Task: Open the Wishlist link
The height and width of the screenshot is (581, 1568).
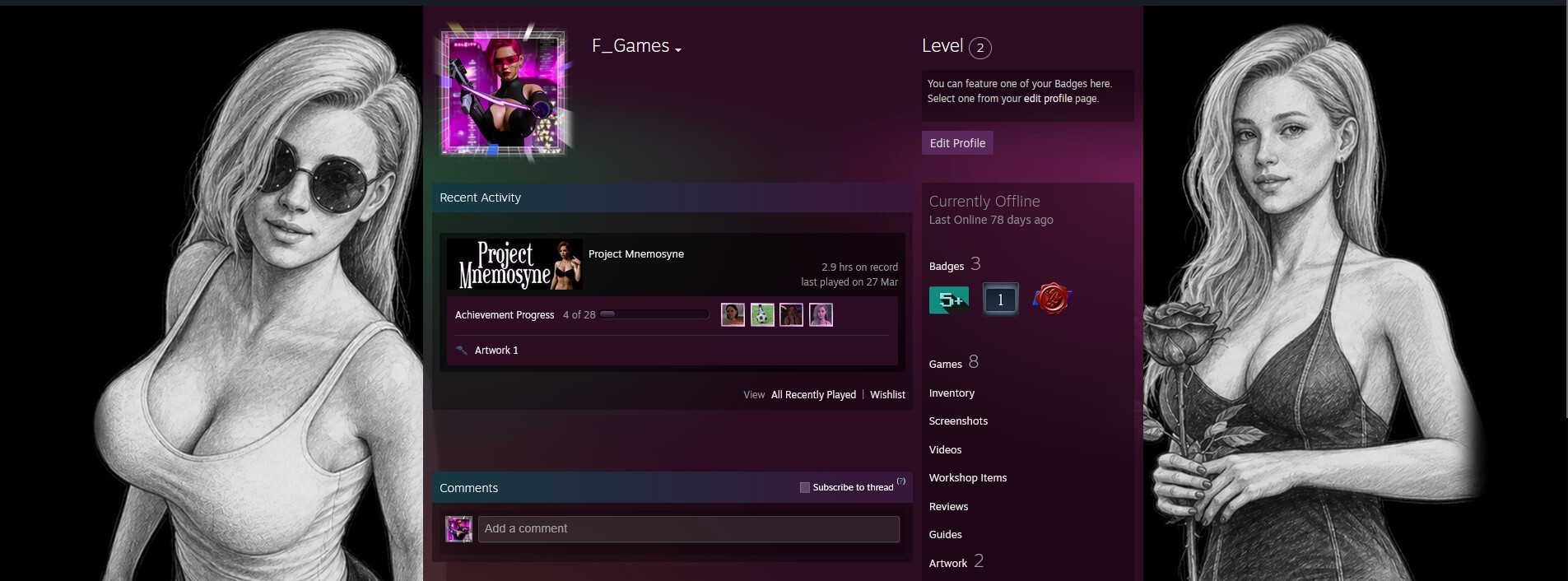Action: pos(887,395)
